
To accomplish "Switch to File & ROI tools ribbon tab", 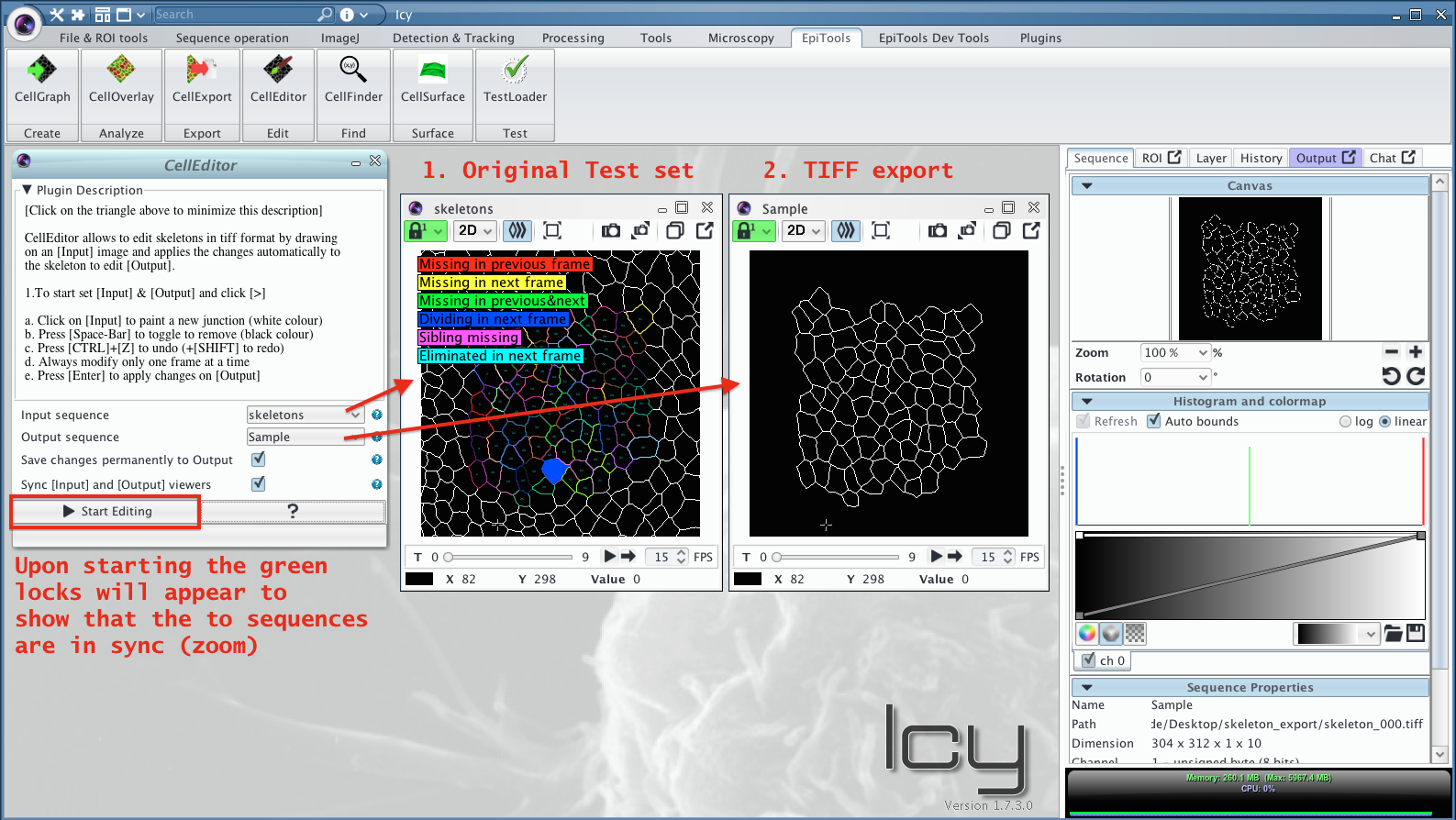I will pos(104,38).
